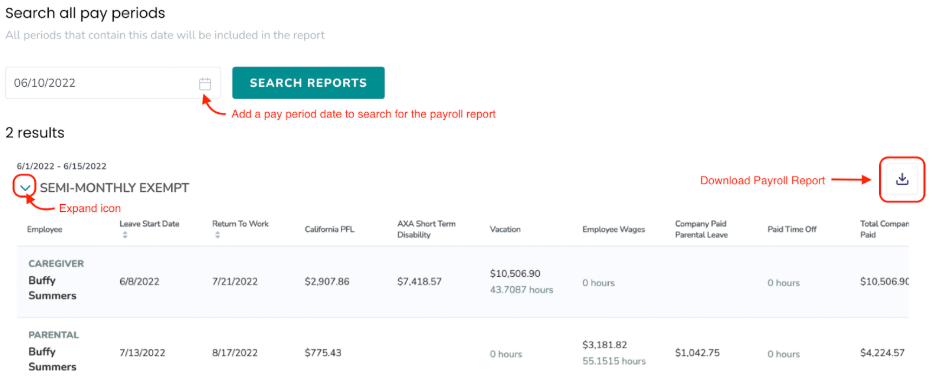Click the Employee Wages column header
Image resolution: width=936 pixels, height=385 pixels.
614,229
